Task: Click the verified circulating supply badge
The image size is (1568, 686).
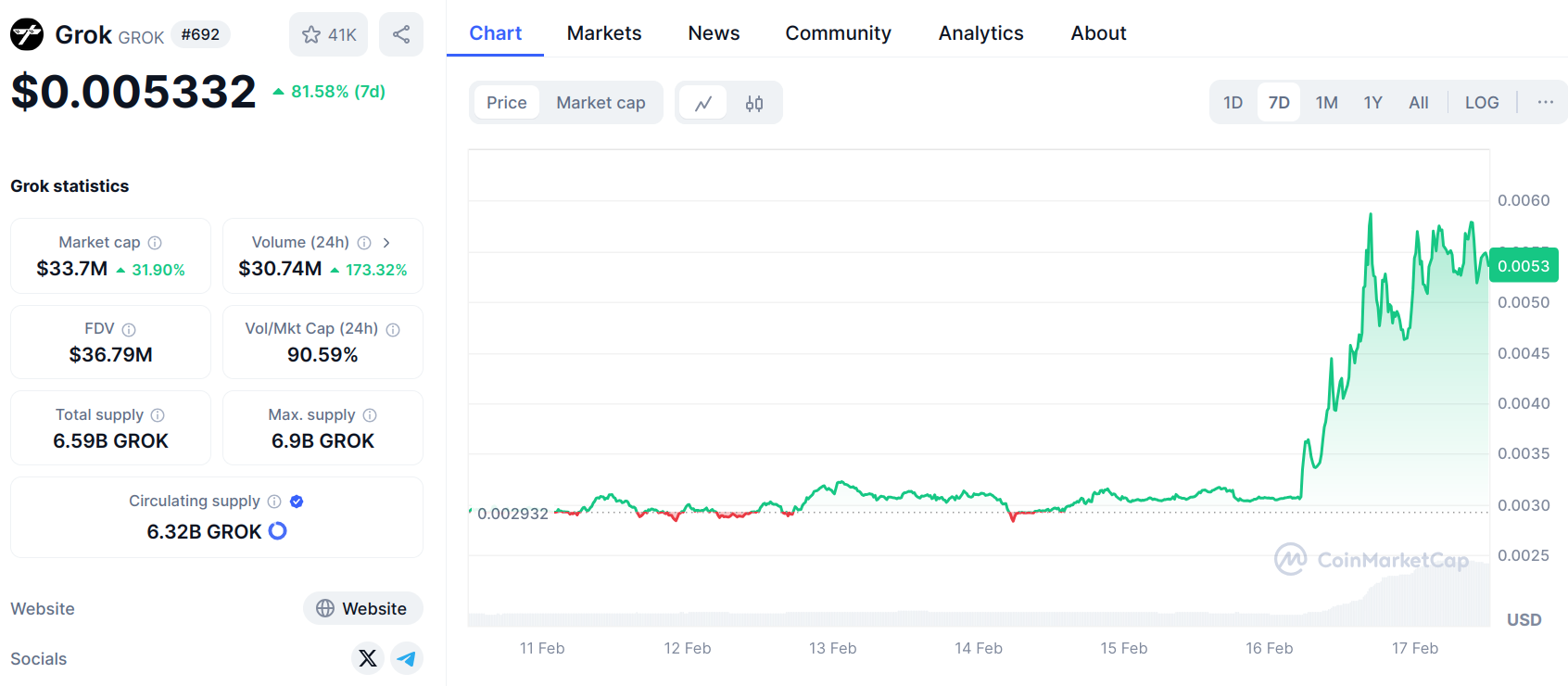Action: point(297,502)
